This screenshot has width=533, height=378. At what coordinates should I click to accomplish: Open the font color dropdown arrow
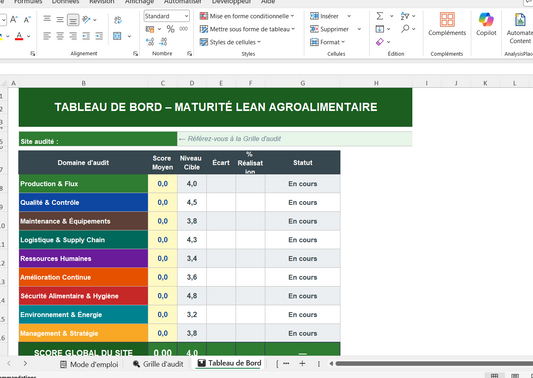tap(29, 36)
